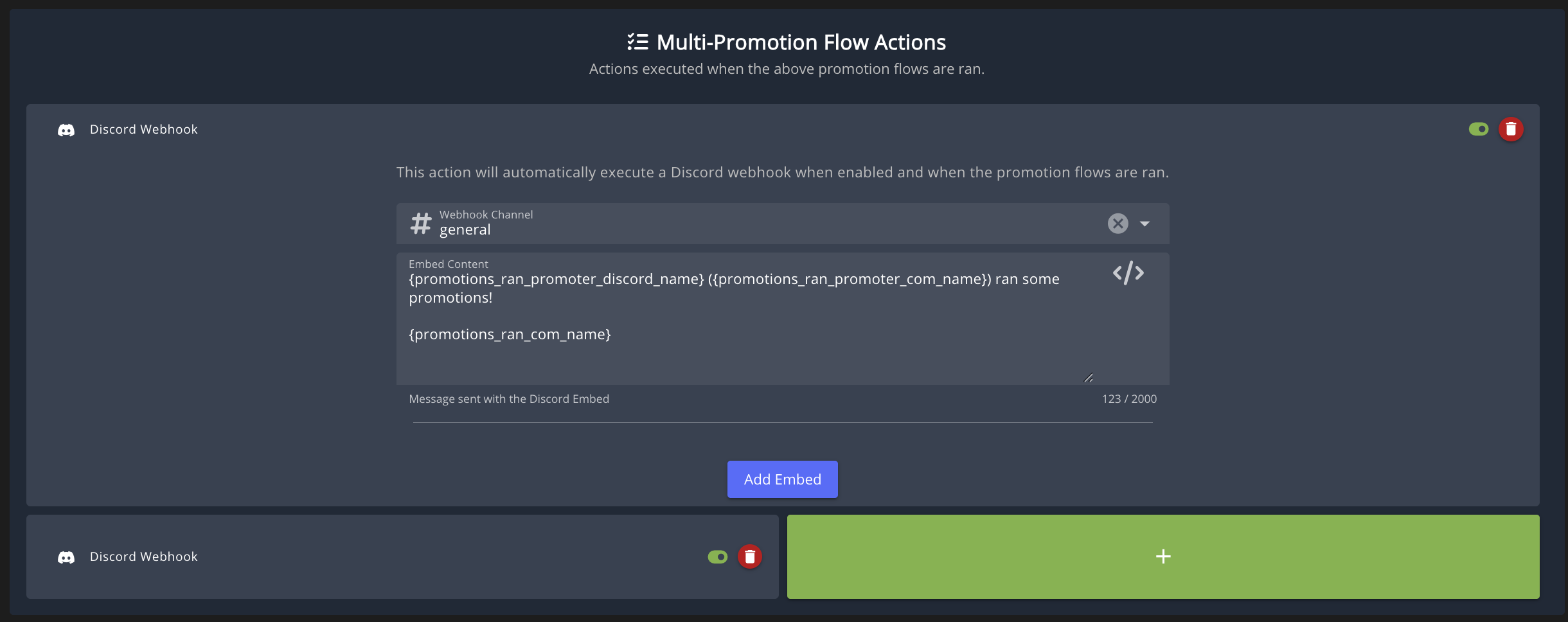Viewport: 1568px width, 622px height.
Task: Click the Multi-Promotion Flow Actions heading
Action: pyautogui.click(x=801, y=42)
